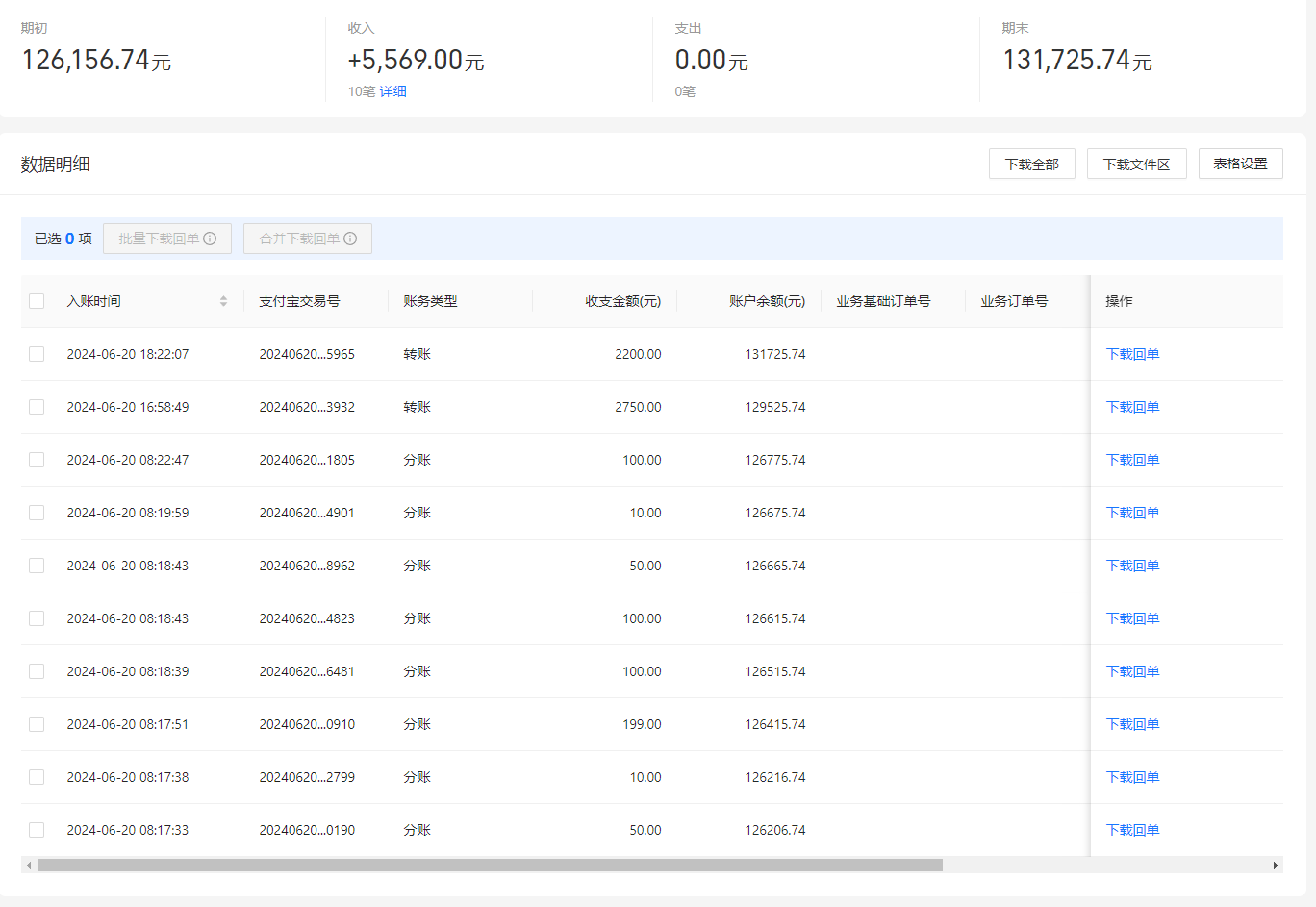Check the row with transaction 20240620...8962
This screenshot has width=1316, height=907.
[x=37, y=566]
